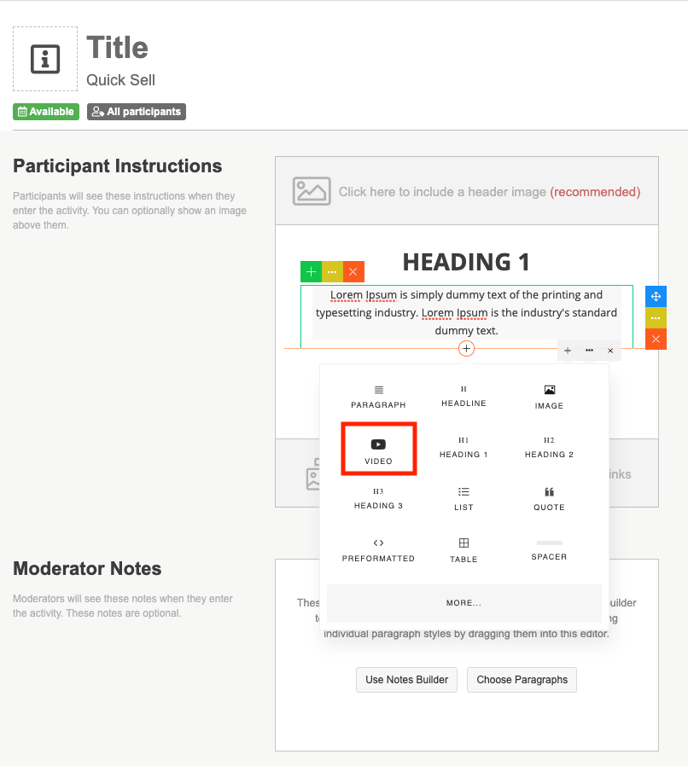Click the orange delete button above the paragraph
Screen dimensions: 688x766
pyautogui.click(x=353, y=272)
